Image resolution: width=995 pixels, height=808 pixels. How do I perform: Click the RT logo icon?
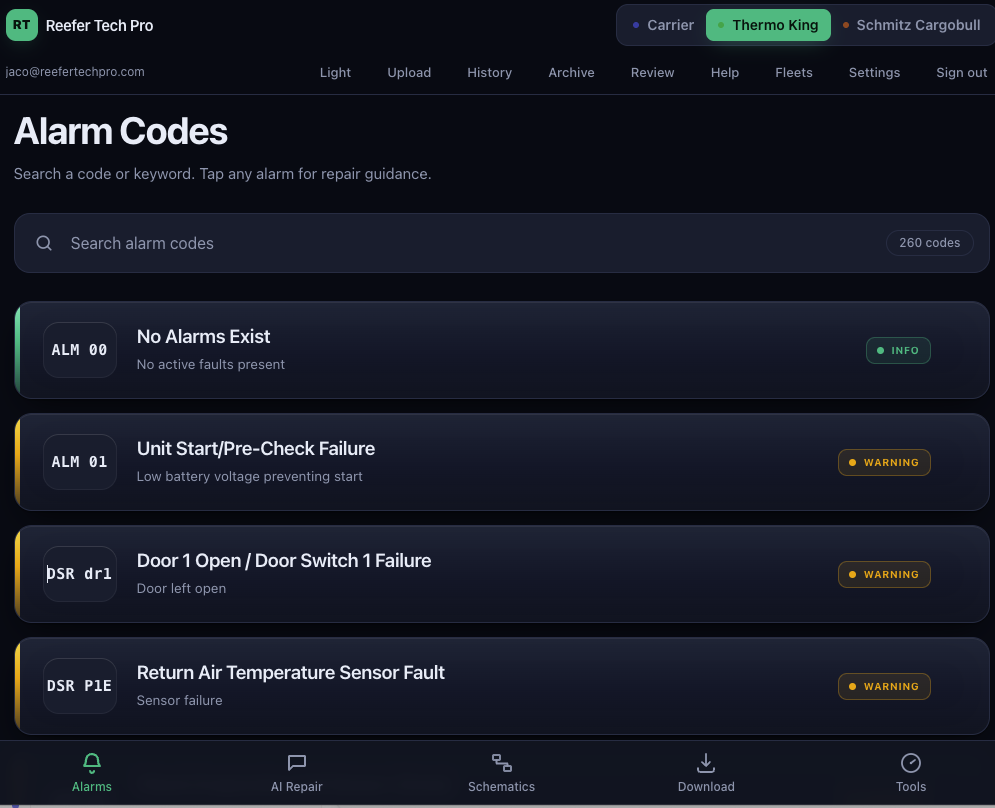click(22, 25)
